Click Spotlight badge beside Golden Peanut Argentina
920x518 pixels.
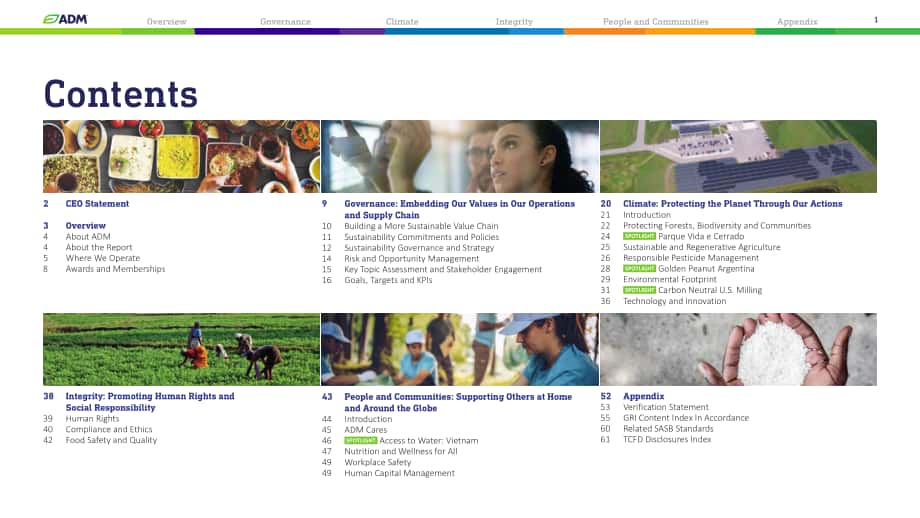[x=639, y=269]
